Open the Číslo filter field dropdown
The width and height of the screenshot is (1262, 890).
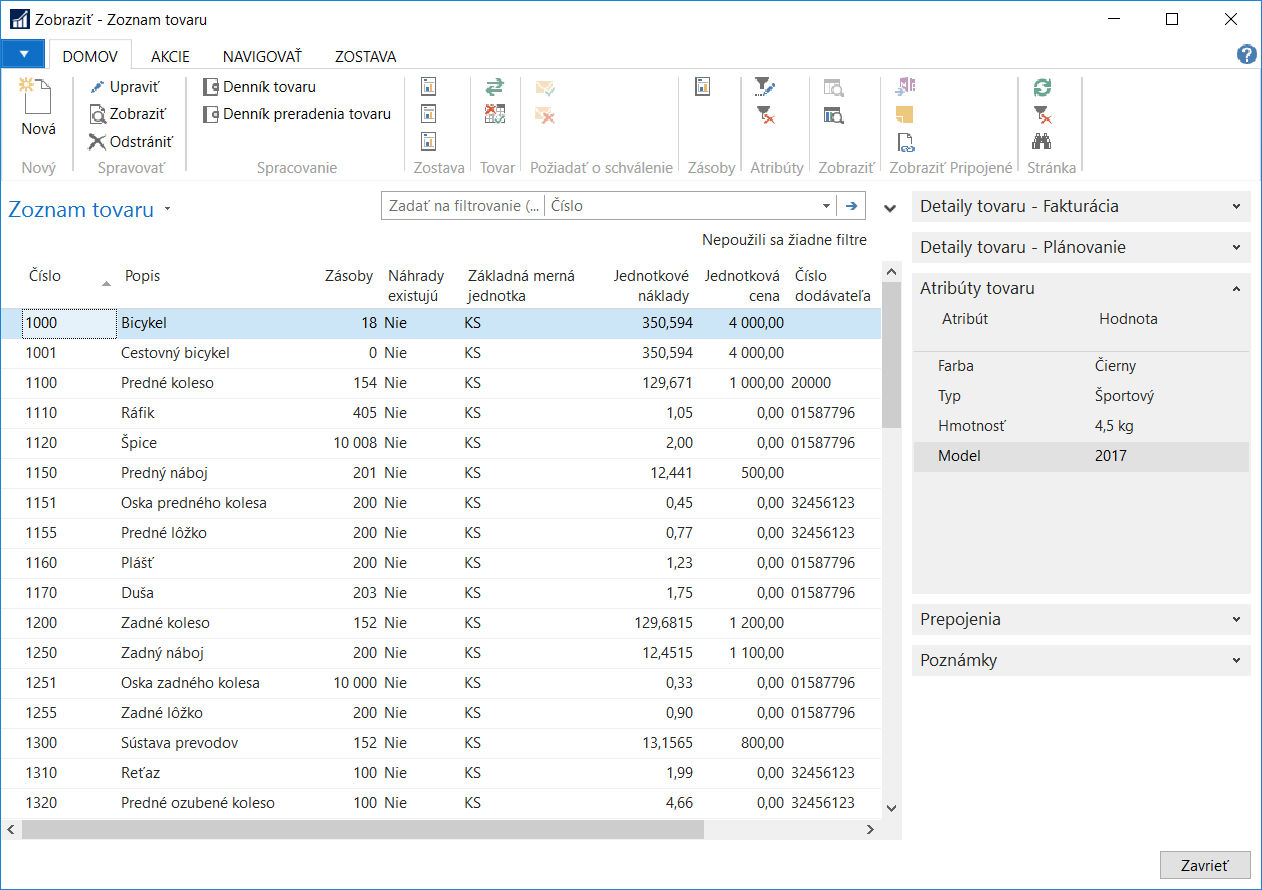pos(826,206)
